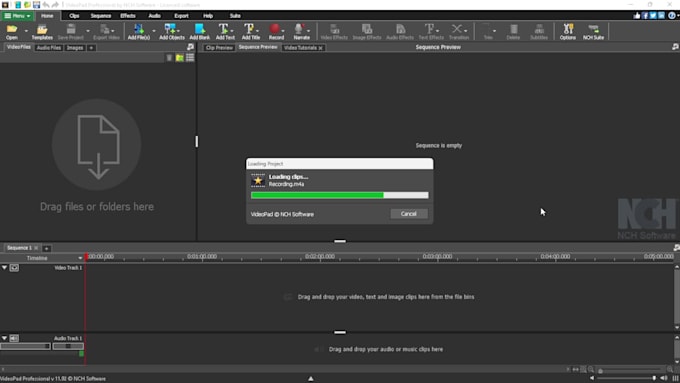Select the Home ribbon tab

tap(47, 16)
